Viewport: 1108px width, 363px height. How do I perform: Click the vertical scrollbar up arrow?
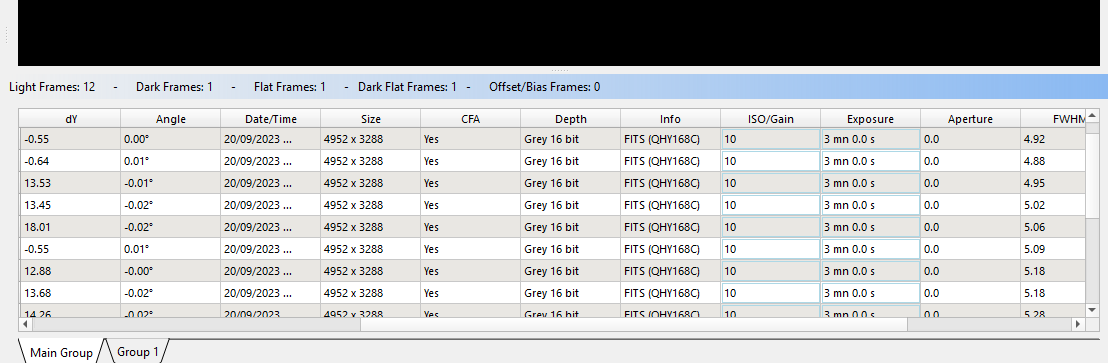point(1092,115)
